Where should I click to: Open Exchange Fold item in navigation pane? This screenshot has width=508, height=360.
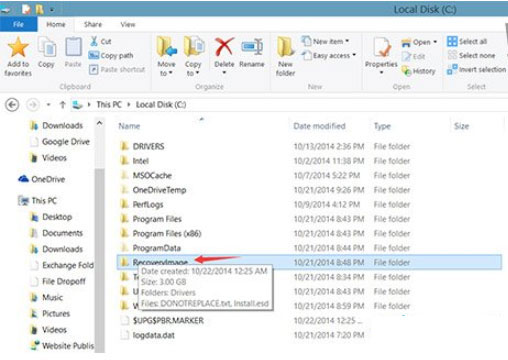pyautogui.click(x=68, y=265)
